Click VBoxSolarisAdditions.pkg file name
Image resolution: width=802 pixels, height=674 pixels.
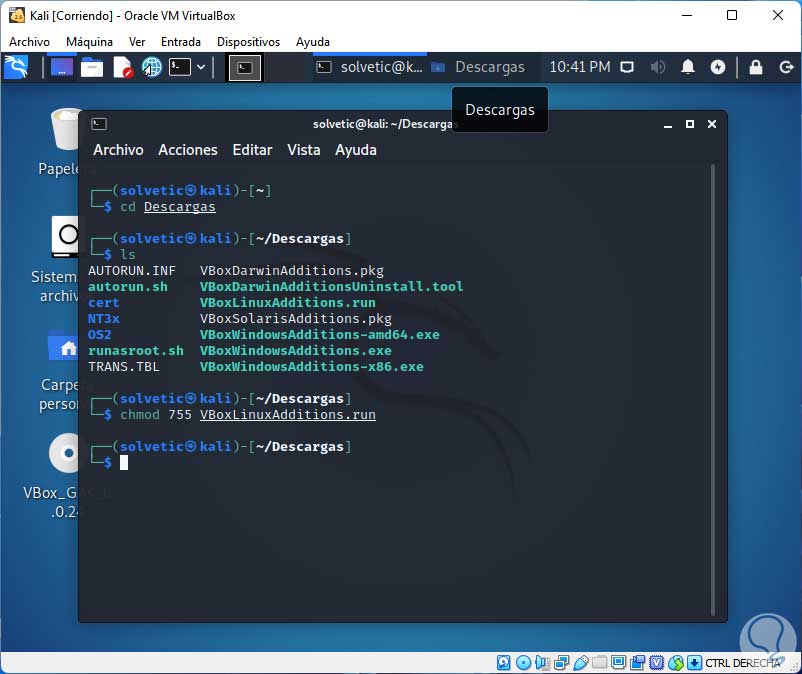296,319
